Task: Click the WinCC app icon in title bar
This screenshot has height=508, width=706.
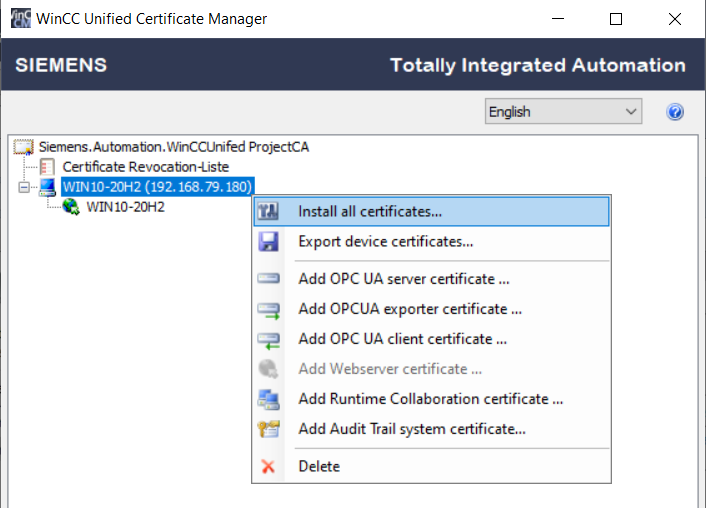Action: point(21,18)
